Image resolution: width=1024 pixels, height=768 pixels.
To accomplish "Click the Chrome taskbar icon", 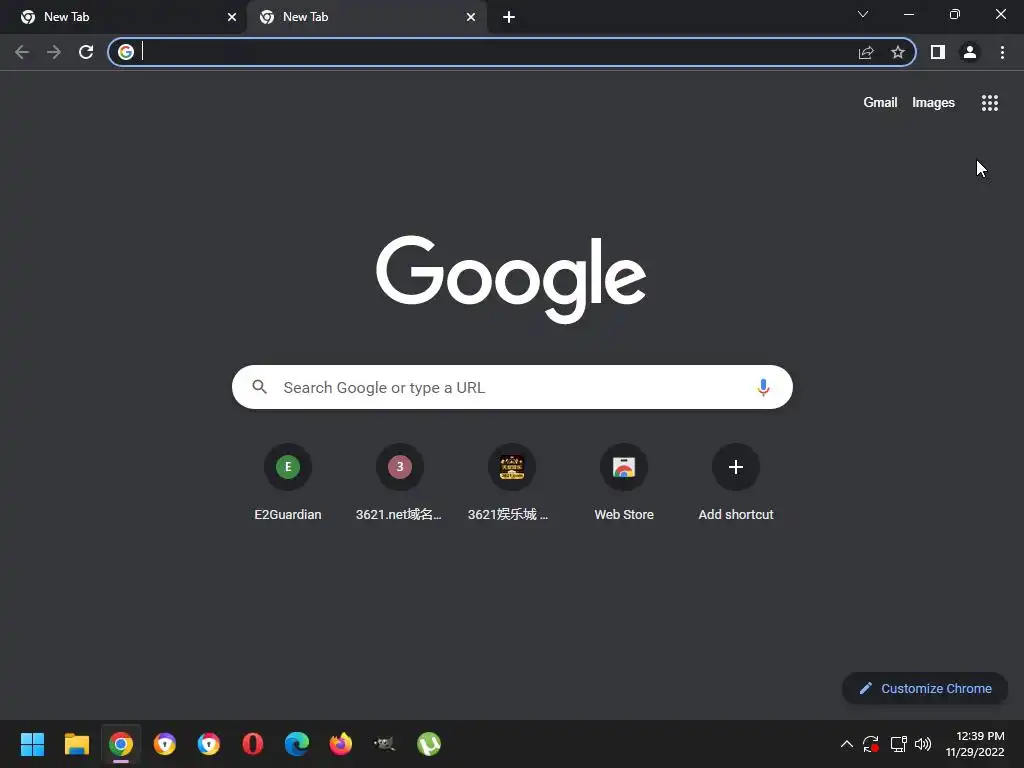I will [121, 744].
